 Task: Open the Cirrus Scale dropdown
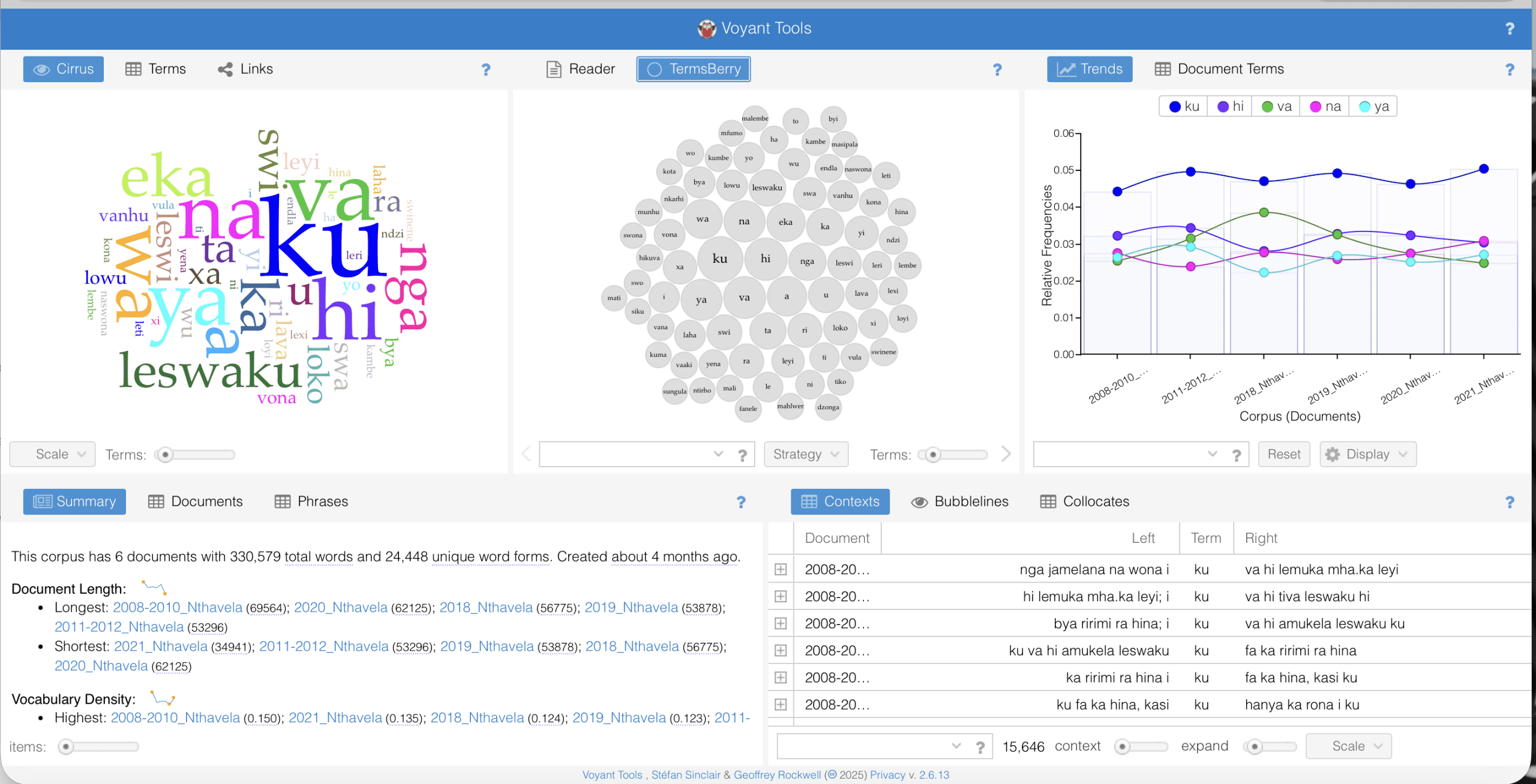click(x=53, y=454)
